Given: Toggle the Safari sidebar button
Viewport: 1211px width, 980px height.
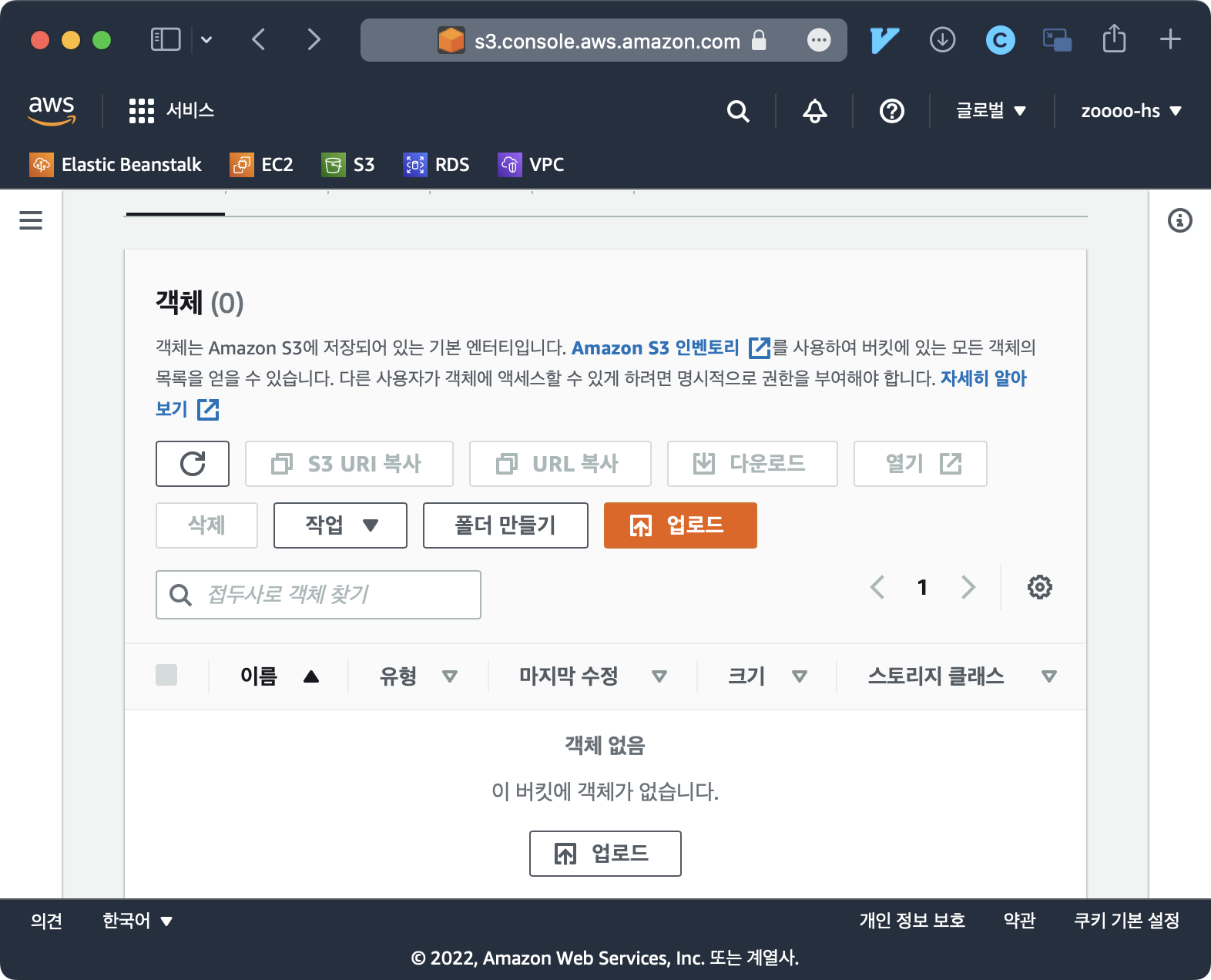Looking at the screenshot, I should [x=166, y=39].
